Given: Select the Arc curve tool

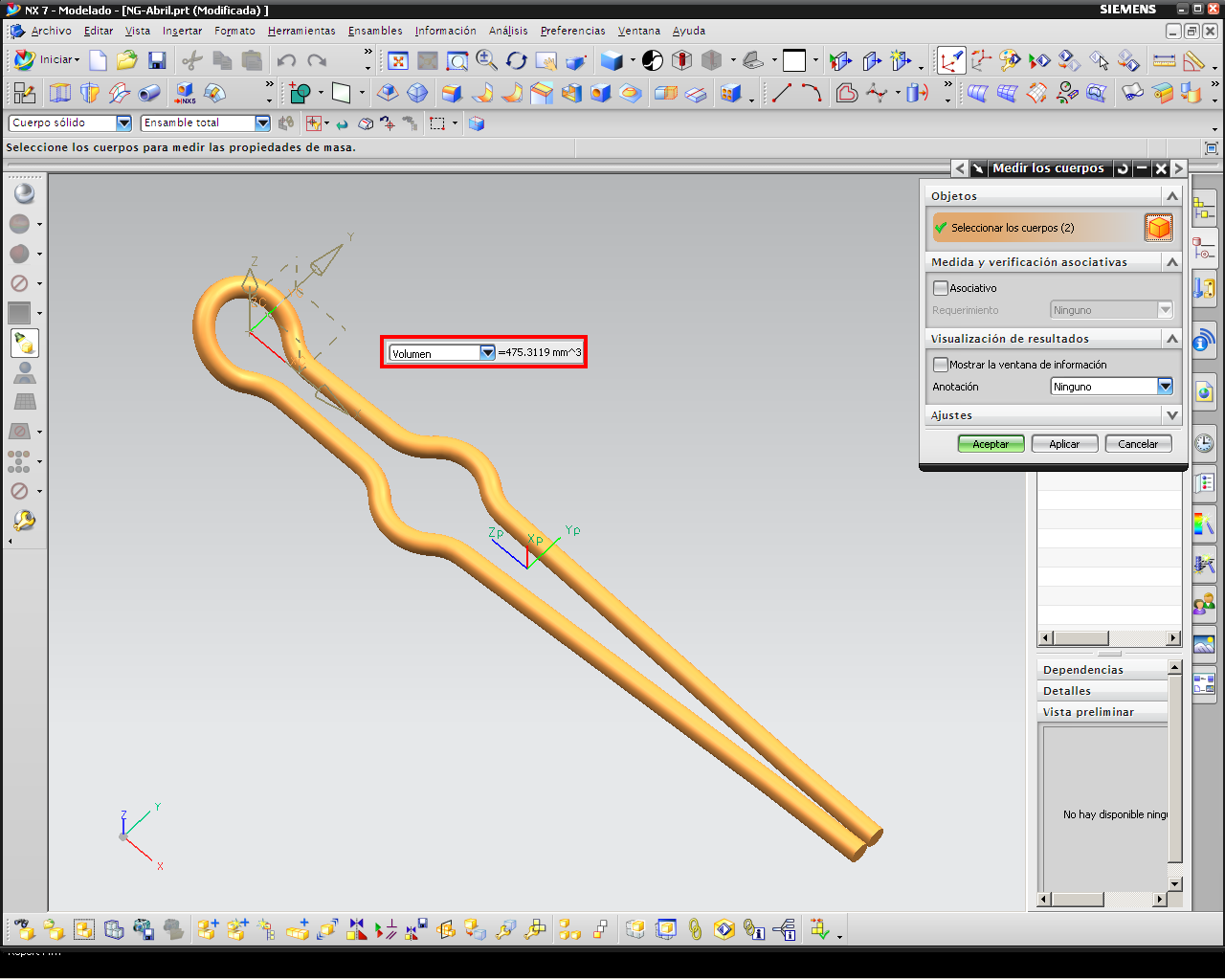Looking at the screenshot, I should [x=812, y=93].
